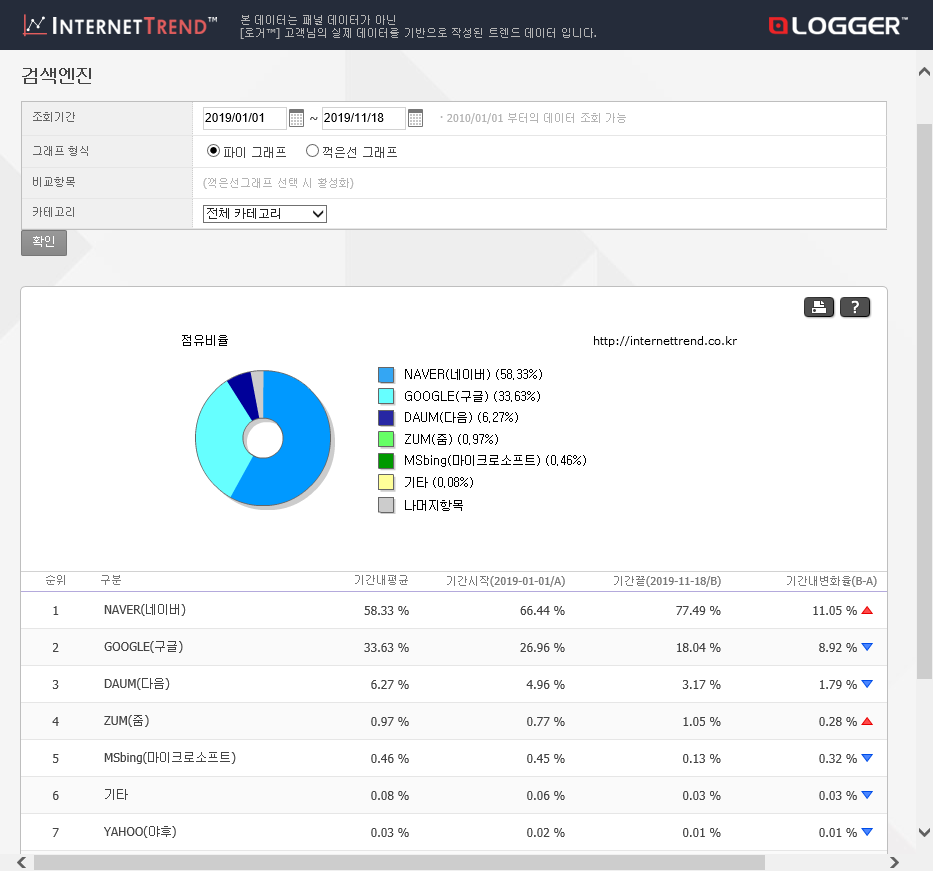Click DAUM(다음) in the table
This screenshot has width=933, height=871.
coord(137,684)
